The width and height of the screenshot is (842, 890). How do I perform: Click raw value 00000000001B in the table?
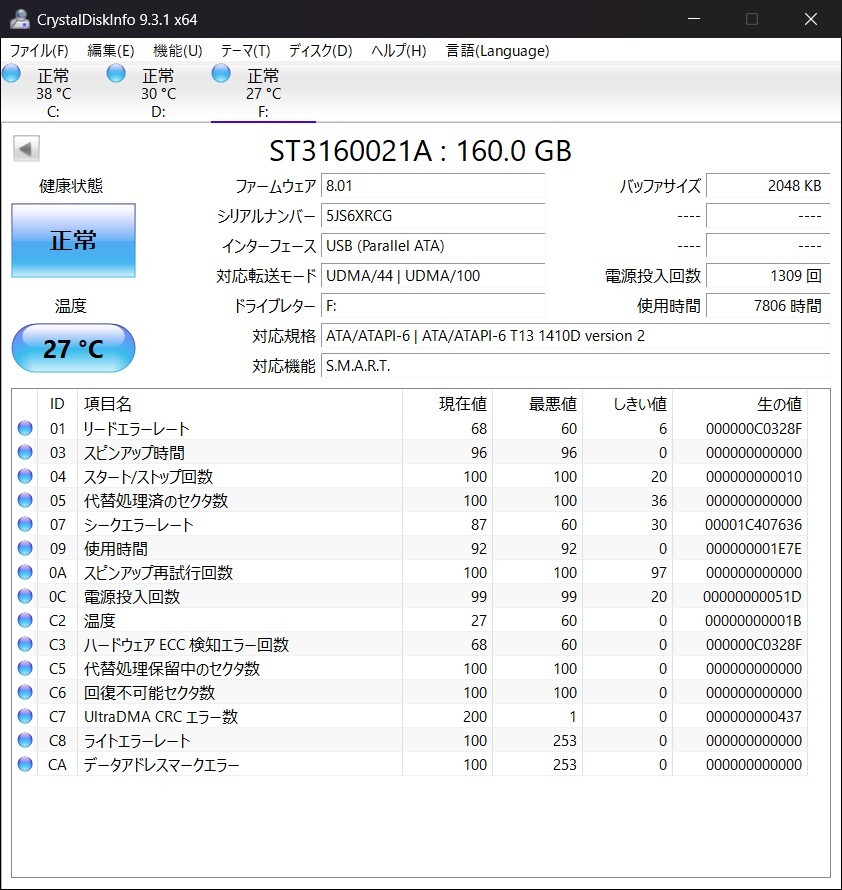(x=753, y=621)
